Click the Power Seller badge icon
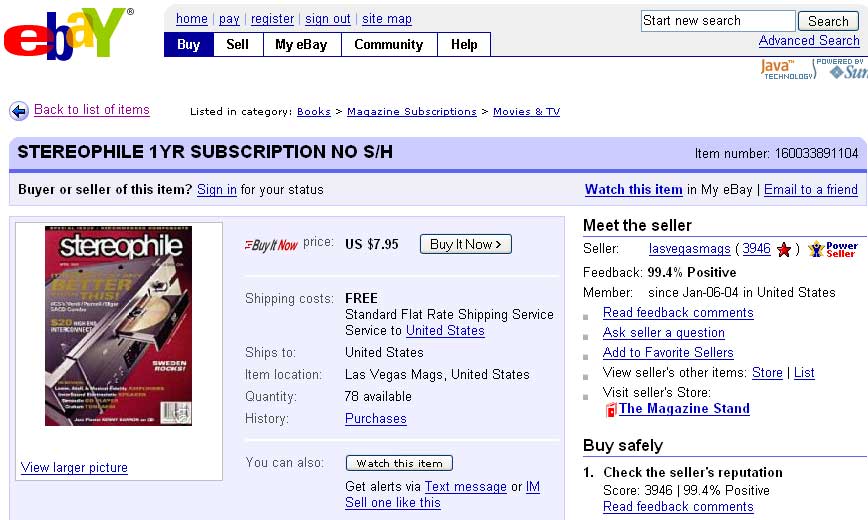 pyautogui.click(x=832, y=249)
